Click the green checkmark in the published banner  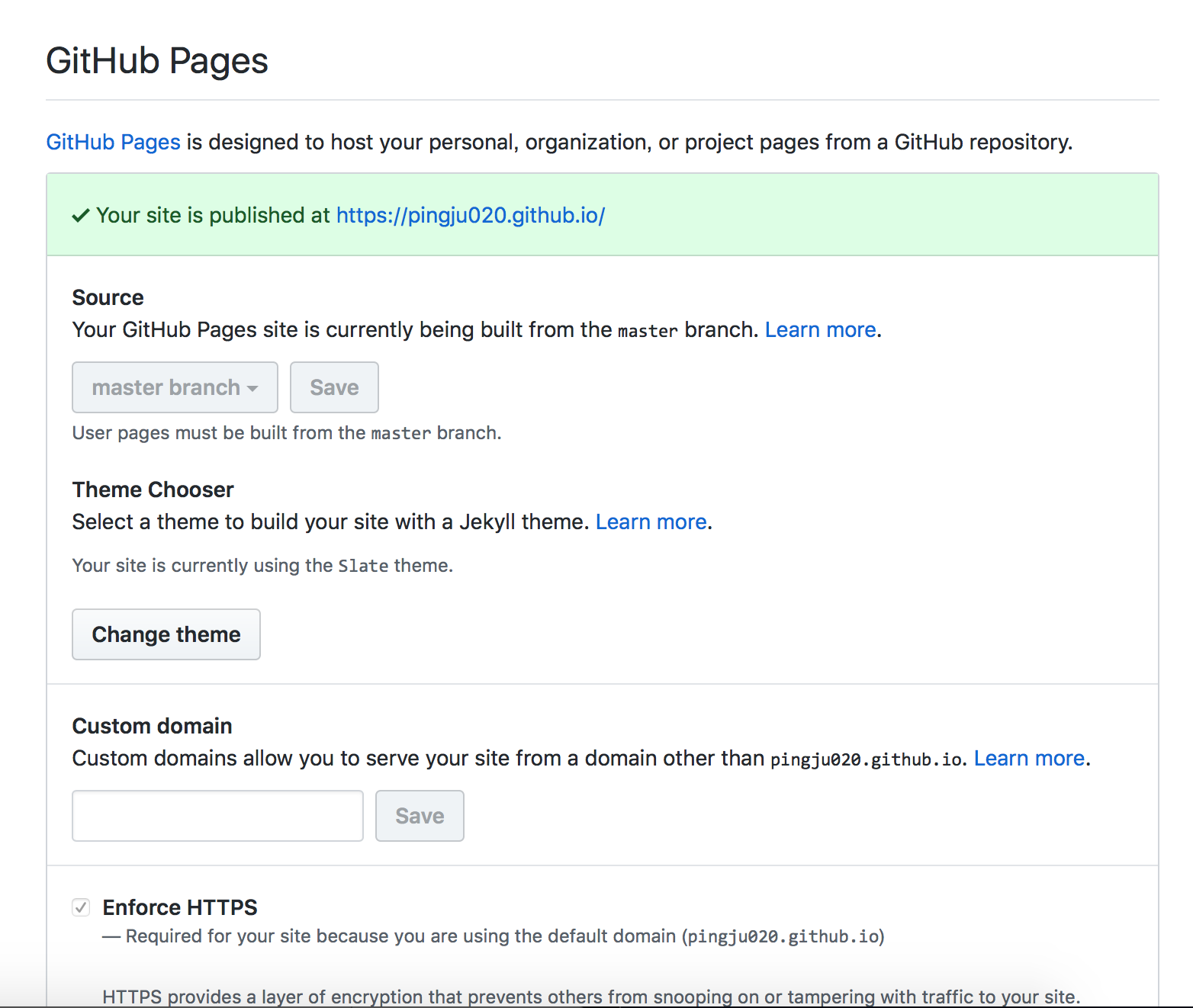point(81,216)
